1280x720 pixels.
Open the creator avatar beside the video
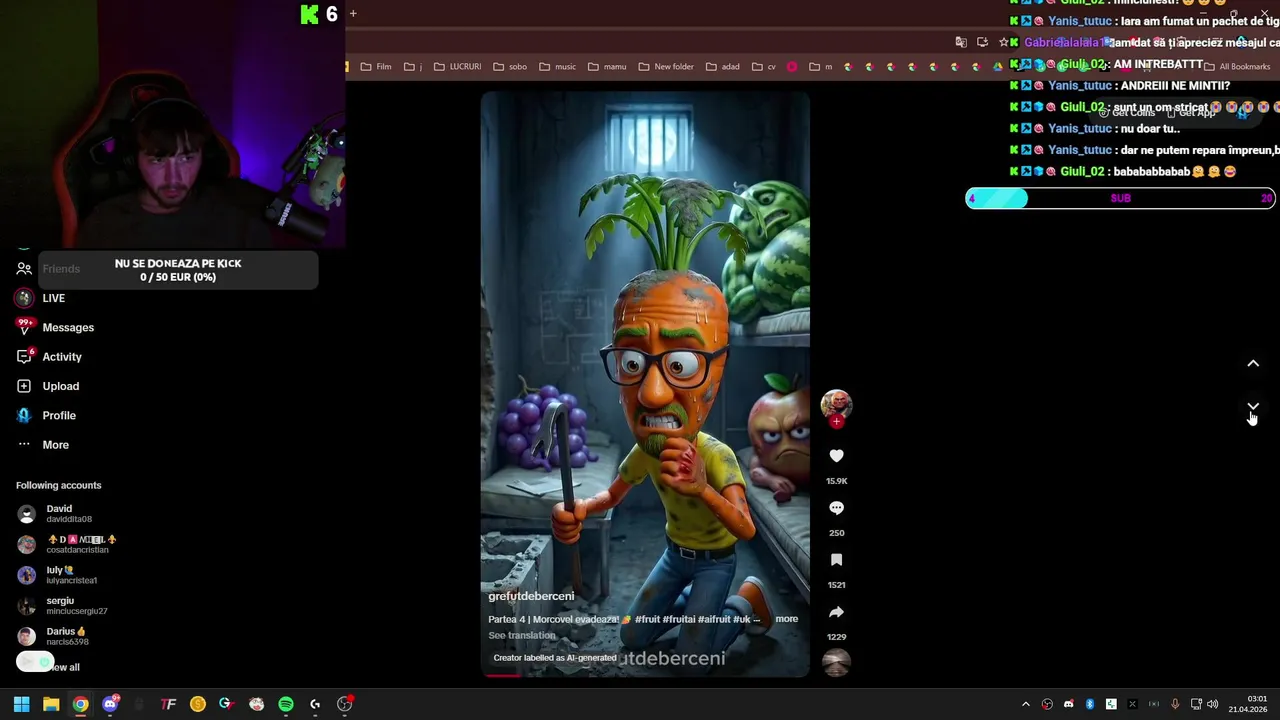point(836,404)
